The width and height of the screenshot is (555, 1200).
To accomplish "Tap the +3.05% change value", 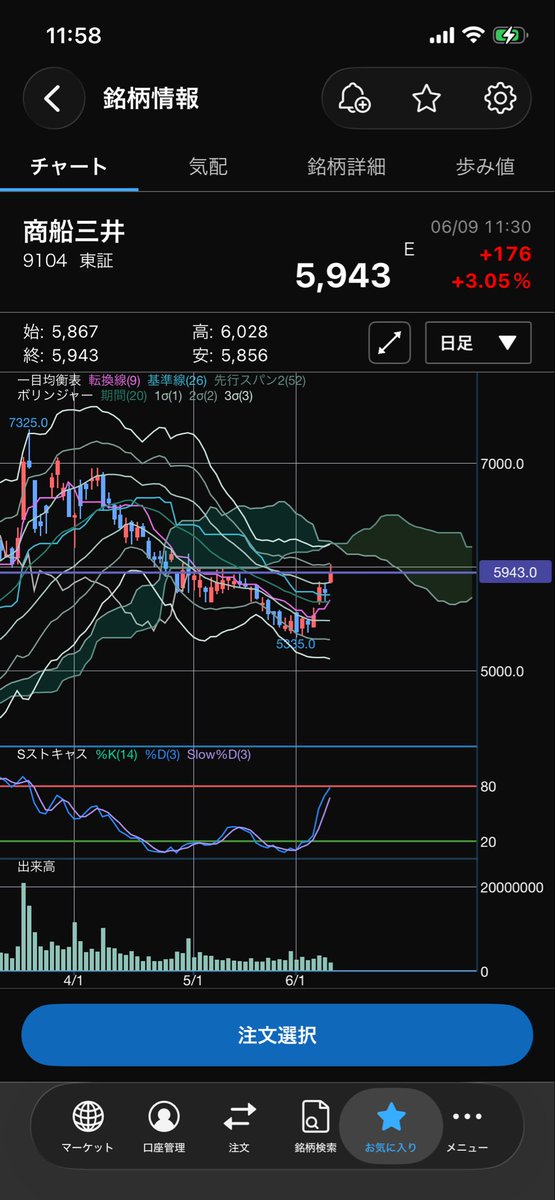I will (x=491, y=281).
